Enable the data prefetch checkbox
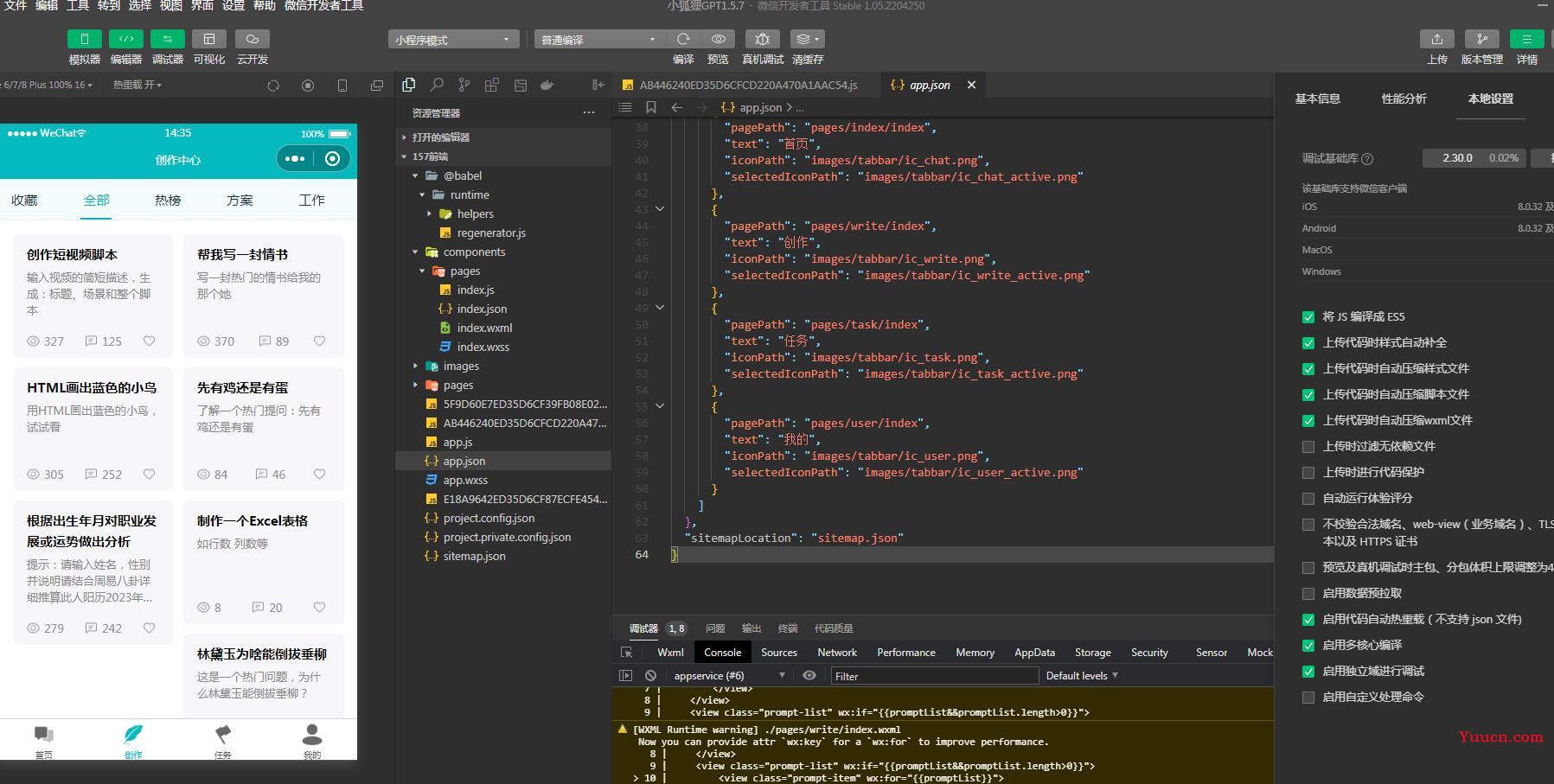The image size is (1554, 784). coord(1308,594)
